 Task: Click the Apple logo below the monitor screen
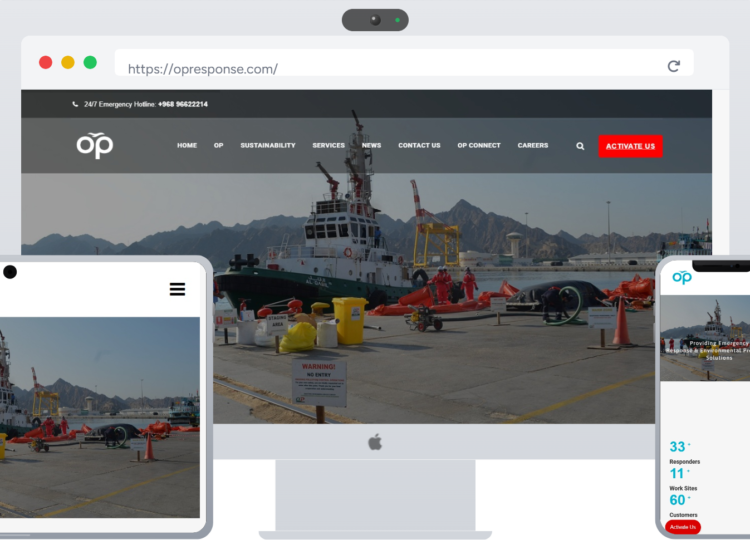pyautogui.click(x=375, y=442)
